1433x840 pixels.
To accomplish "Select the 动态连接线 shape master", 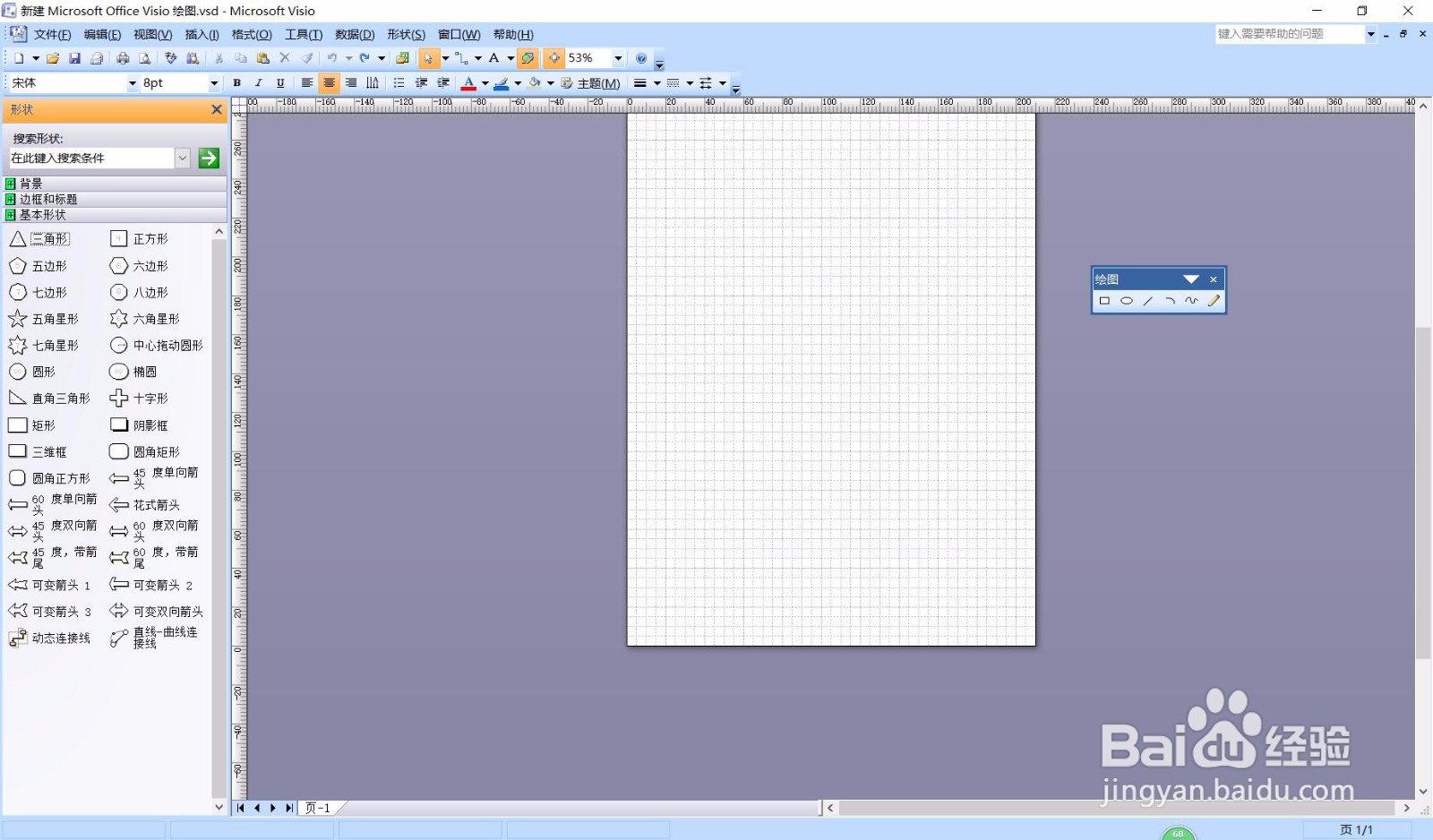I will (x=50, y=639).
